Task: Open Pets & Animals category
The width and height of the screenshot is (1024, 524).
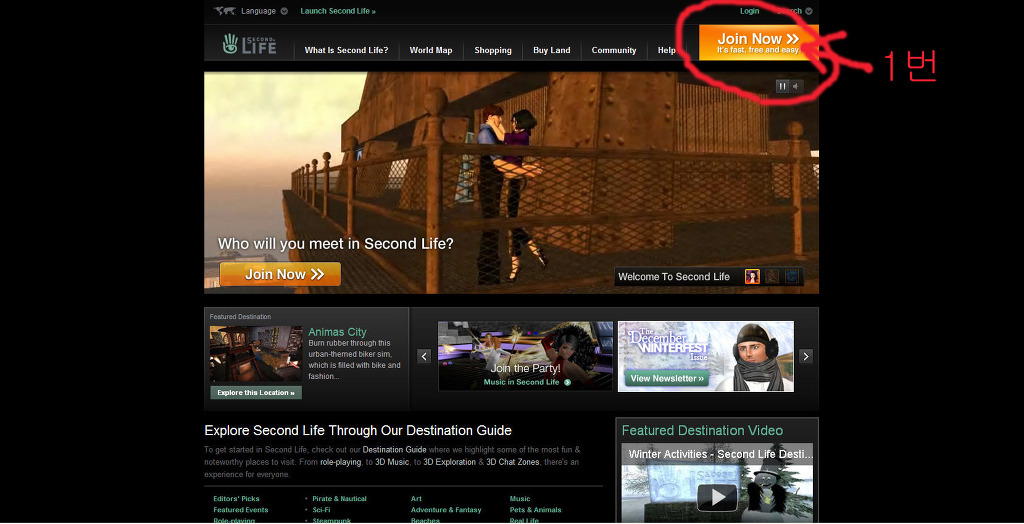Action: (x=536, y=510)
